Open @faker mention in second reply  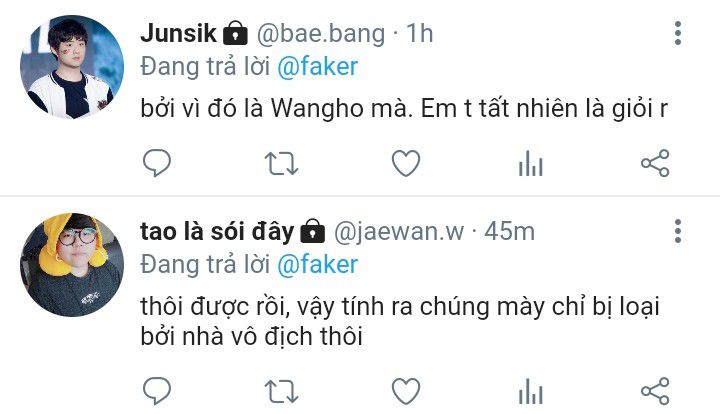[317, 265]
